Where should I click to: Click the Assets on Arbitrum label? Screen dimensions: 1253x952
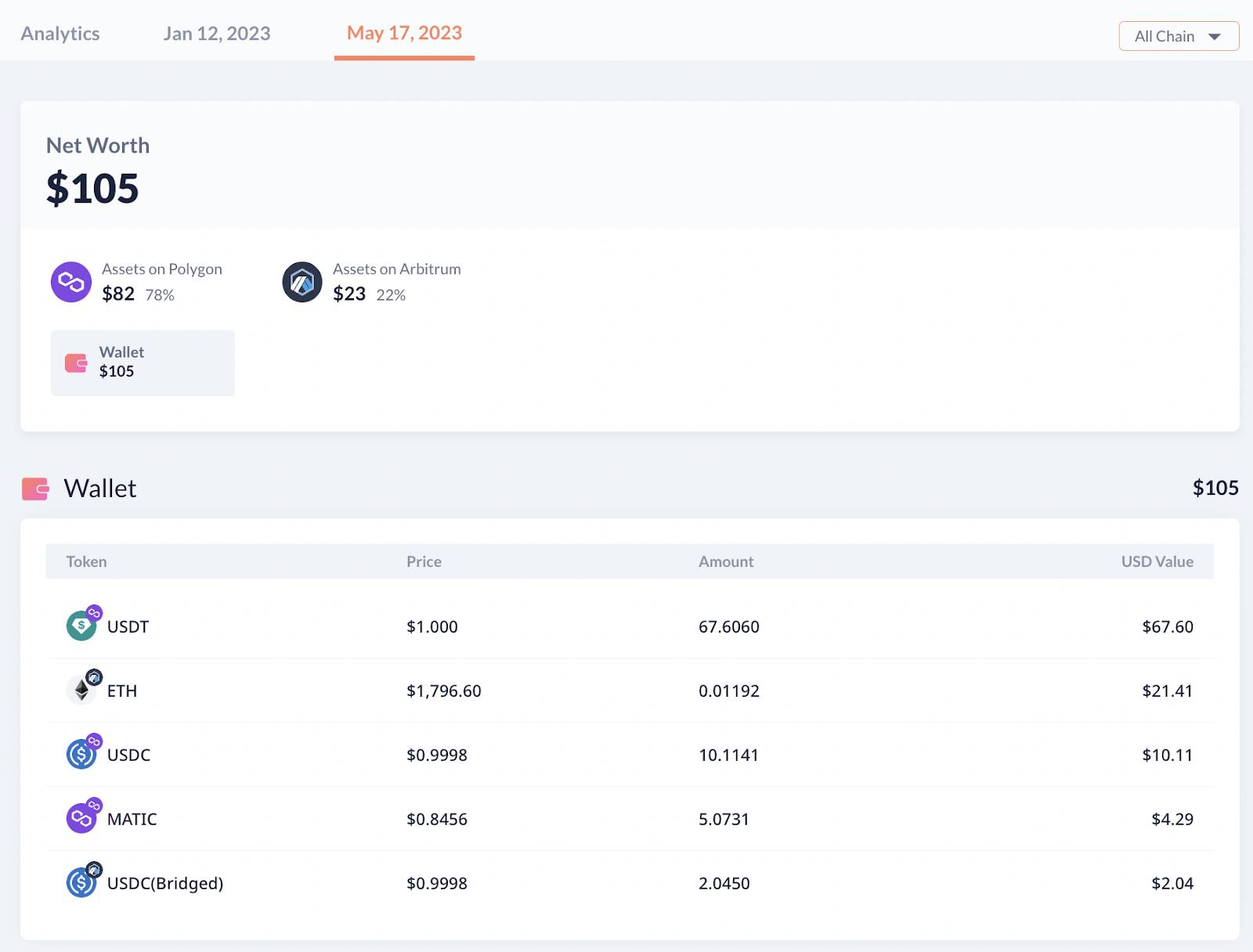click(x=397, y=269)
